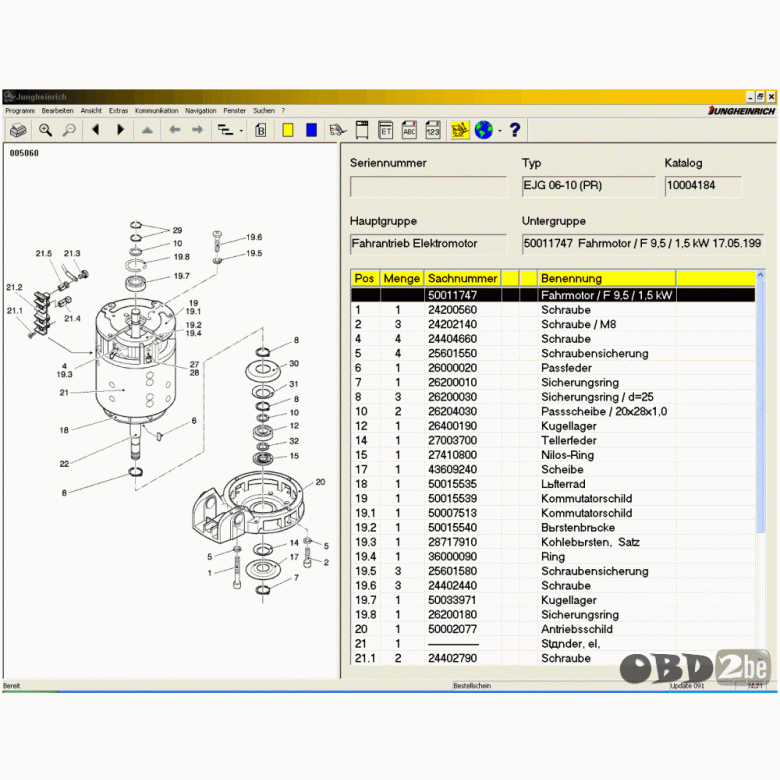
Task: Open the 123 number search icon
Action: [x=433, y=130]
